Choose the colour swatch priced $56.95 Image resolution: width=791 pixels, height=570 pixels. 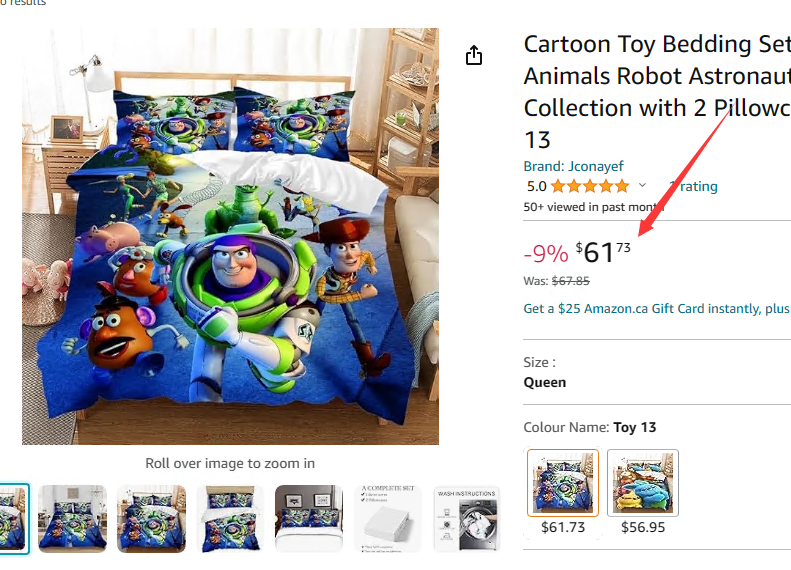(x=643, y=483)
